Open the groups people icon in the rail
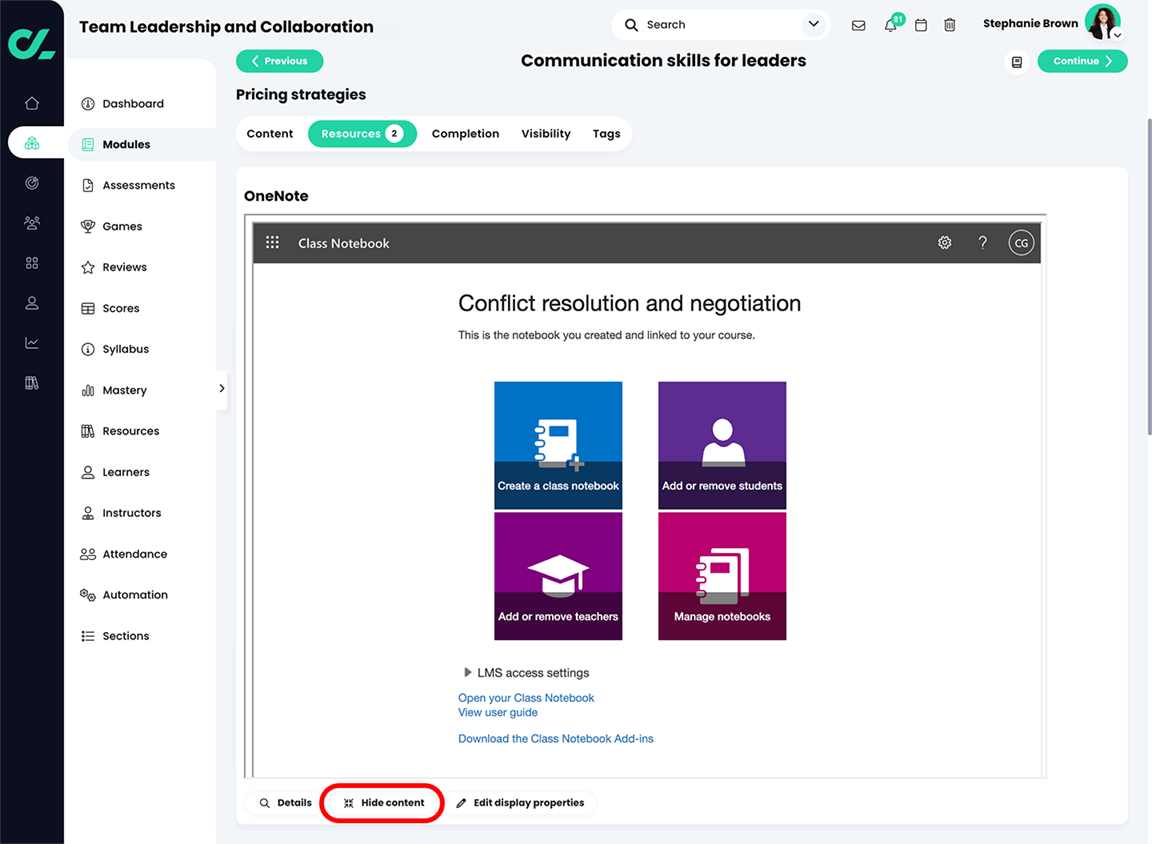Image resolution: width=1152 pixels, height=844 pixels. tap(32, 223)
